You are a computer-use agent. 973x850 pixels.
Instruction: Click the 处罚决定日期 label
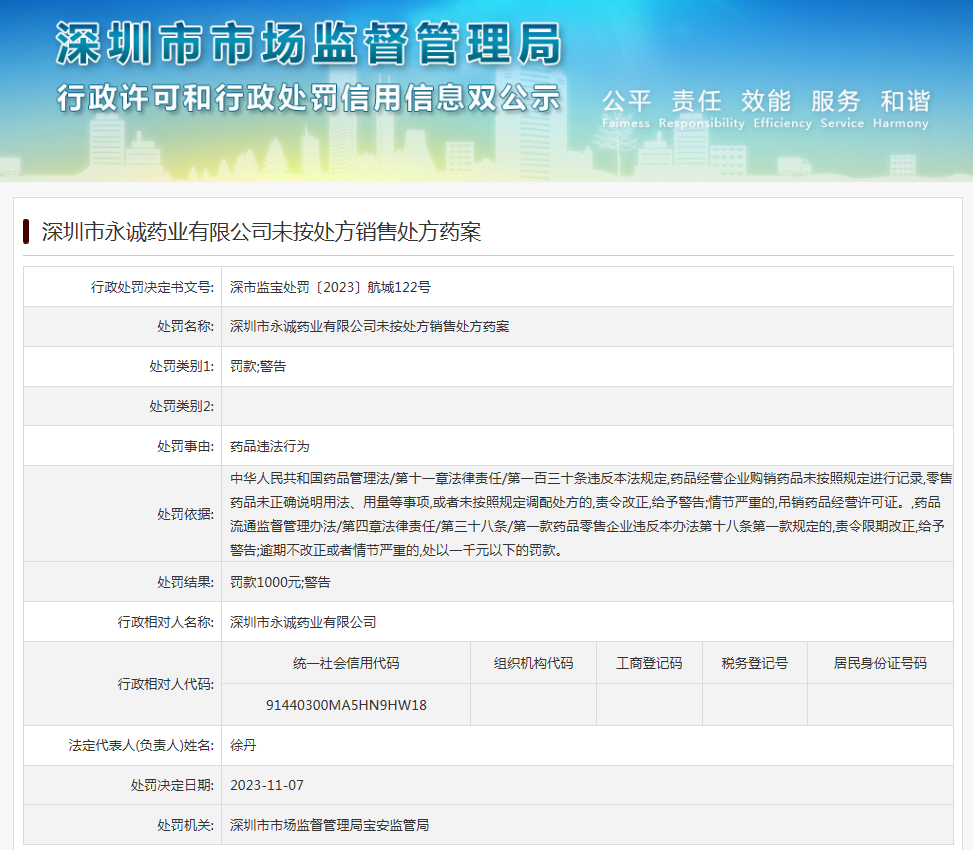click(x=172, y=785)
